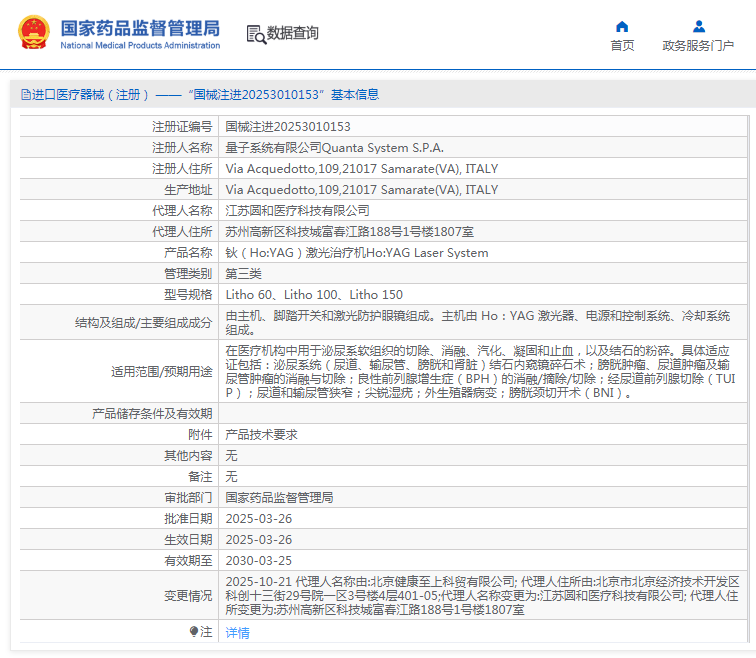Click the national emblem logo
Viewport: 756px width, 658px height.
click(33, 33)
